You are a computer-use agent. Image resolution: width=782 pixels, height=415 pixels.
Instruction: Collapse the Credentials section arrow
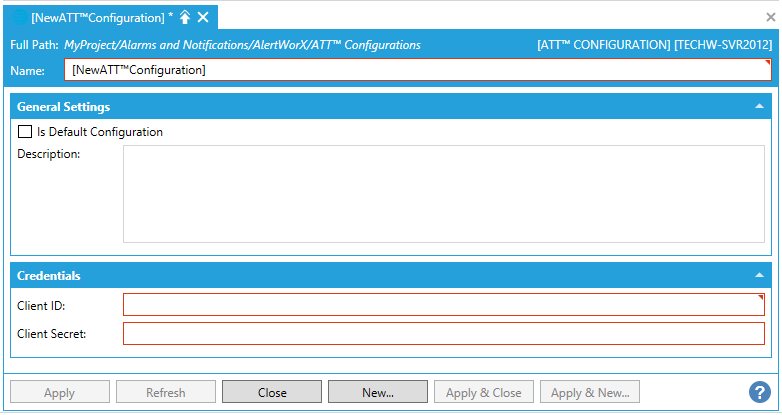pyautogui.click(x=759, y=275)
